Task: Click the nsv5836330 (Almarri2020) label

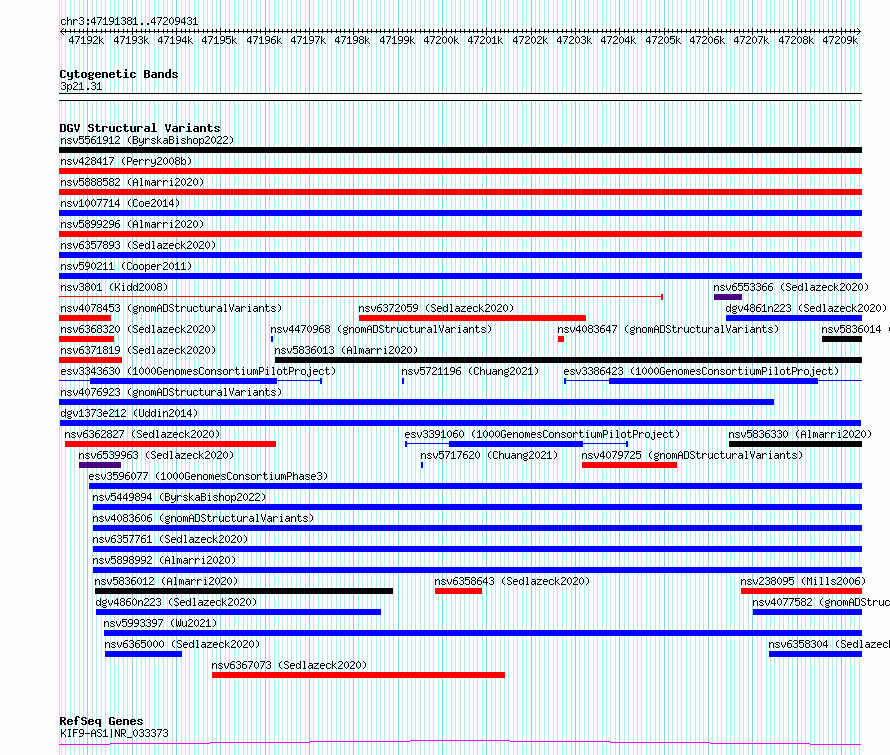Action: (800, 434)
